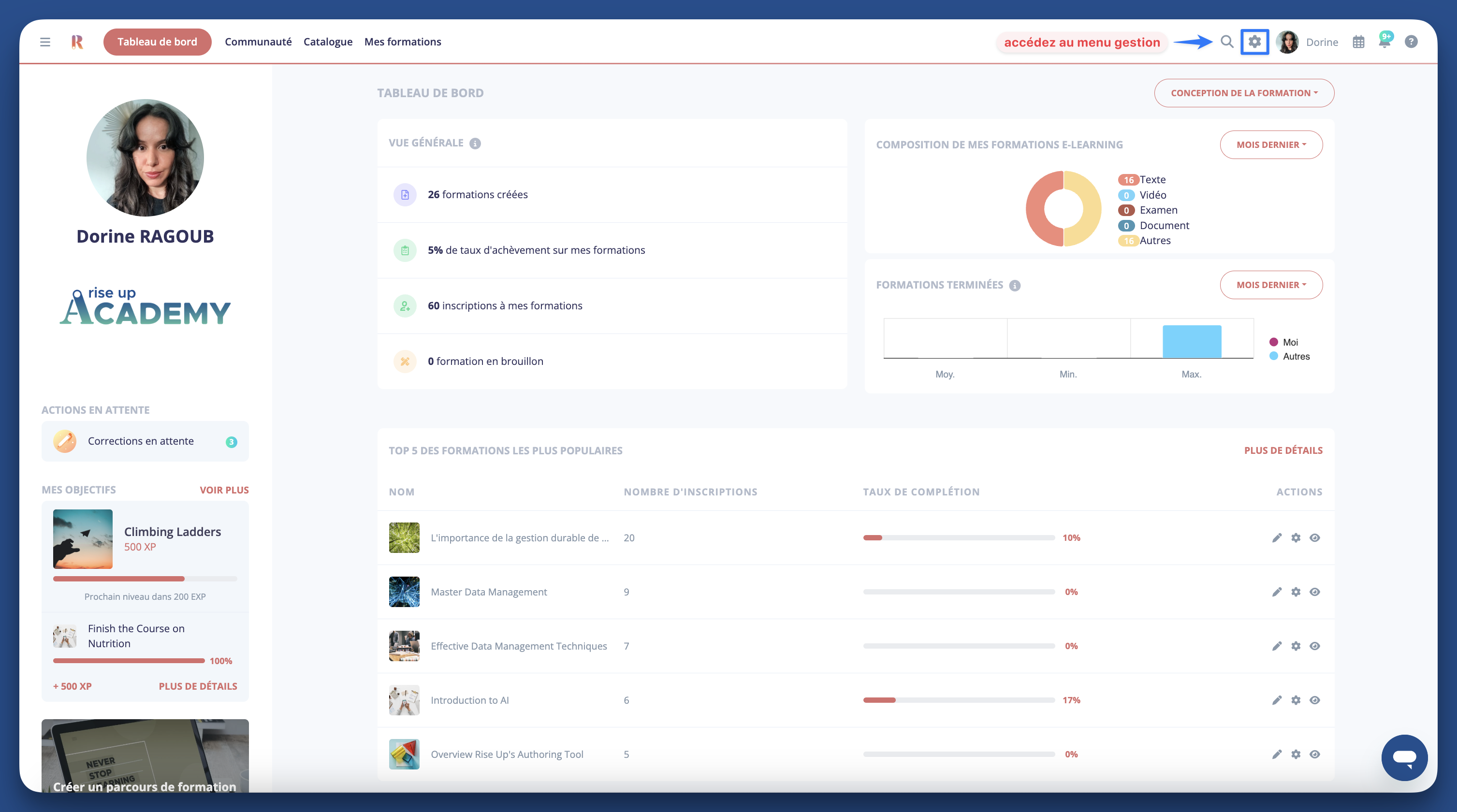Click the Rise Up Academy logo

[145, 307]
